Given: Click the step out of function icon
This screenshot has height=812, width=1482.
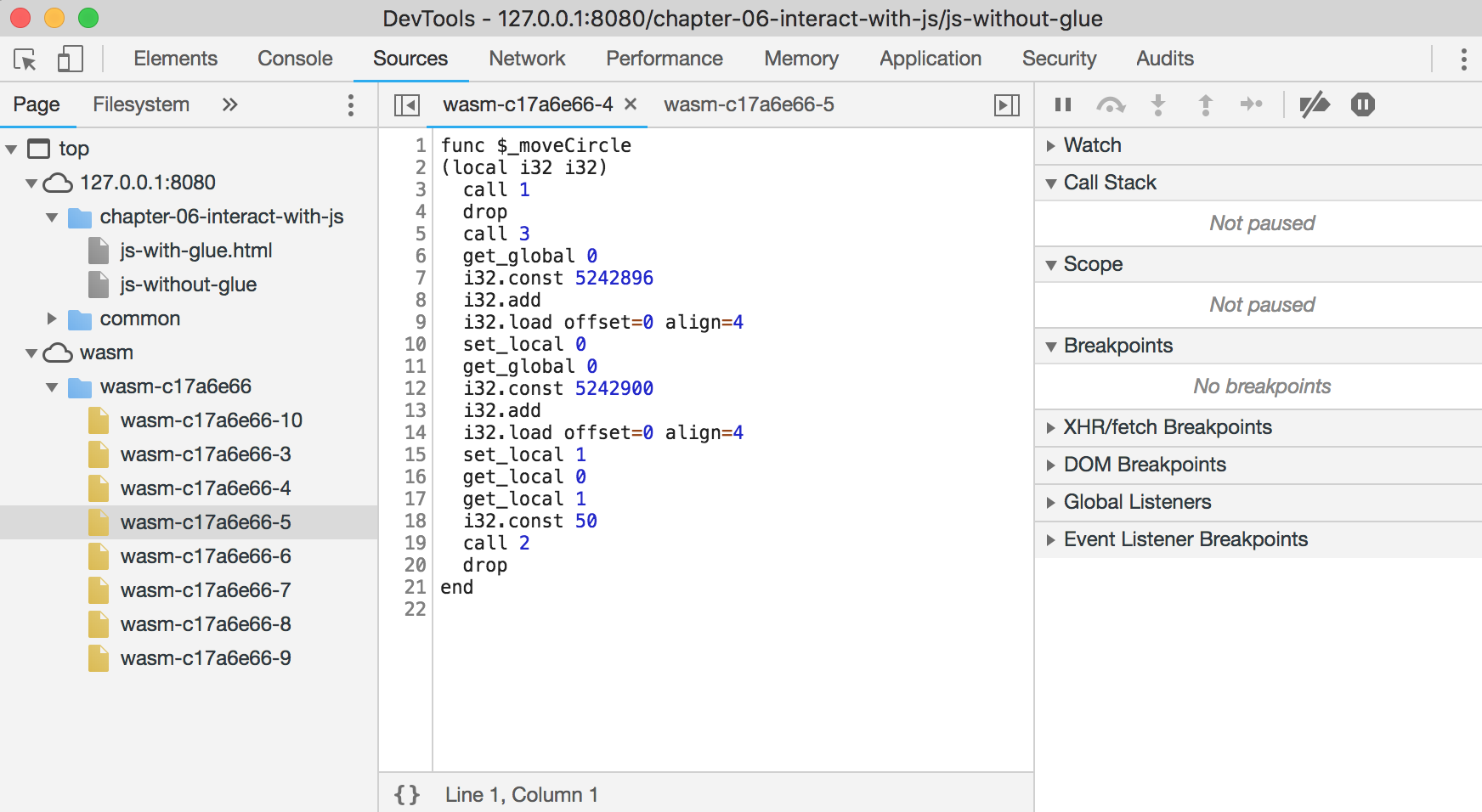Looking at the screenshot, I should 1205,104.
